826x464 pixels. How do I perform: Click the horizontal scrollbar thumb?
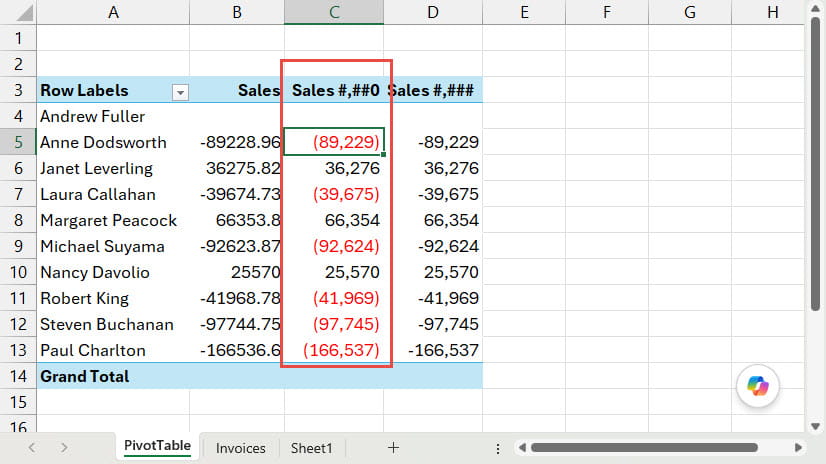coord(644,448)
